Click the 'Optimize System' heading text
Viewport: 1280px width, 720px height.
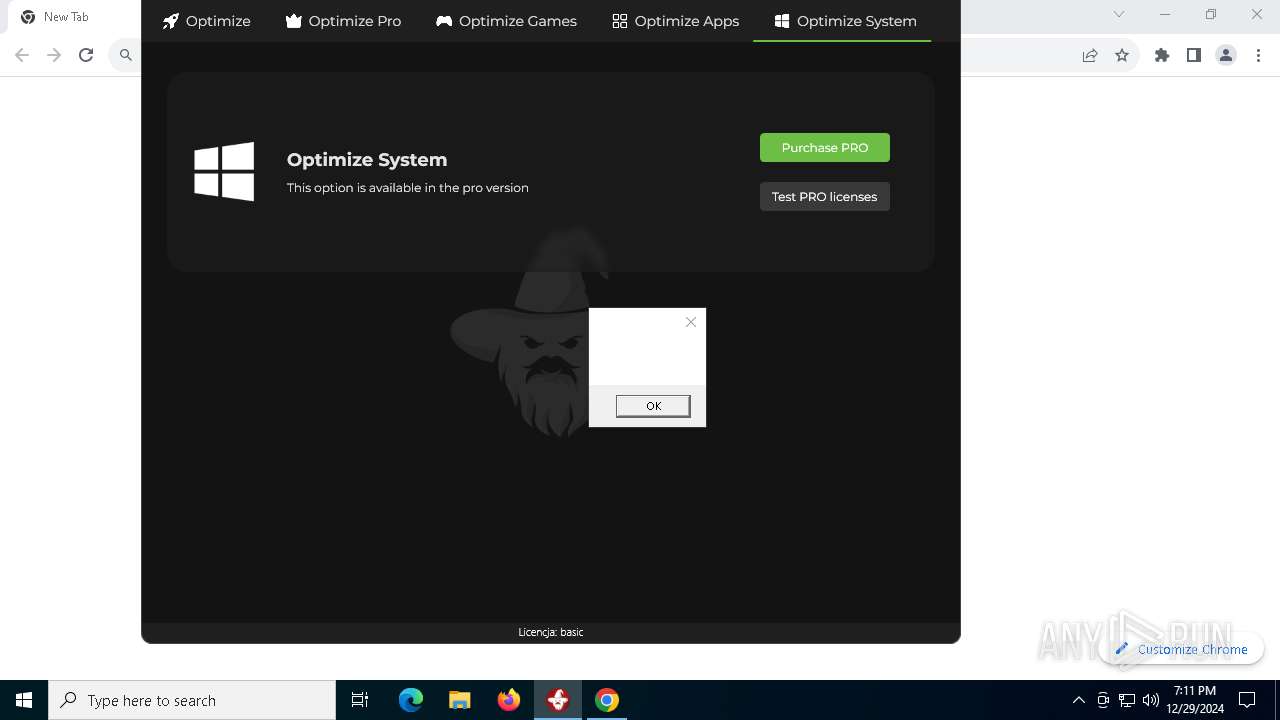pyautogui.click(x=367, y=160)
